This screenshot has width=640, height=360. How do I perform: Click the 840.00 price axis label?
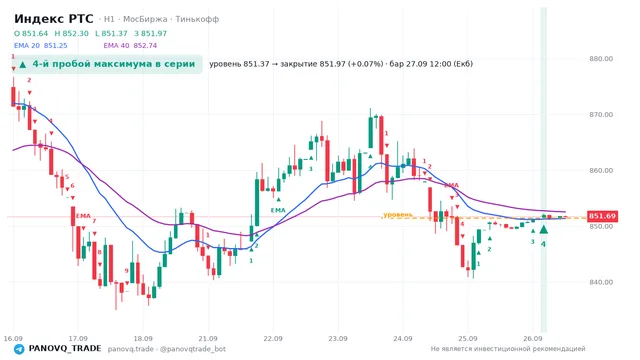point(601,282)
